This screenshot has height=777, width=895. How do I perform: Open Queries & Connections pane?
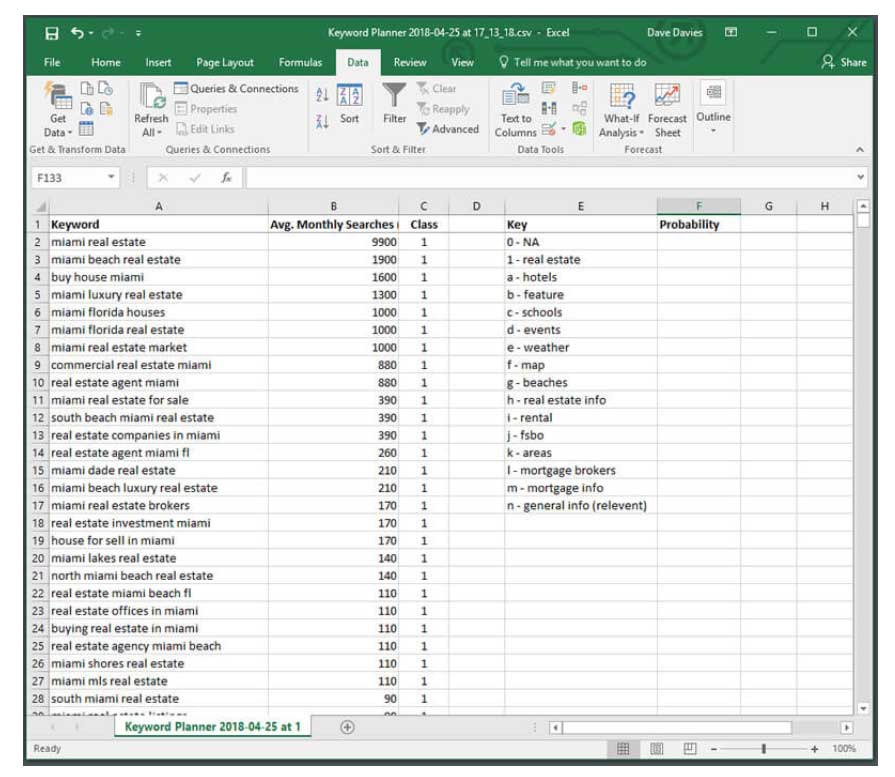236,88
